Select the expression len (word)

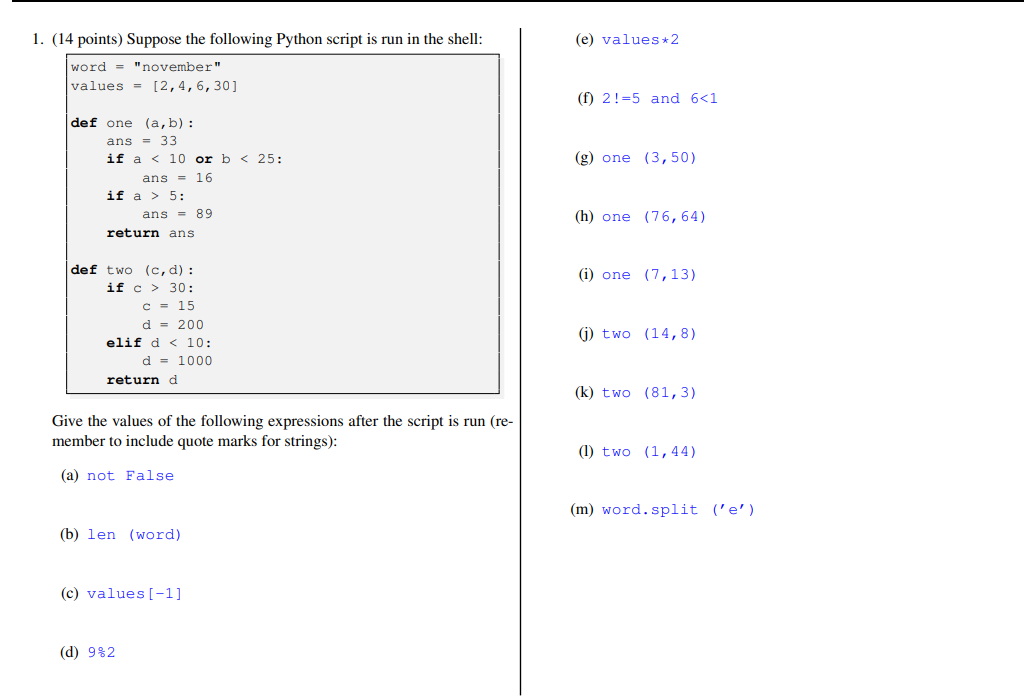tap(135, 534)
